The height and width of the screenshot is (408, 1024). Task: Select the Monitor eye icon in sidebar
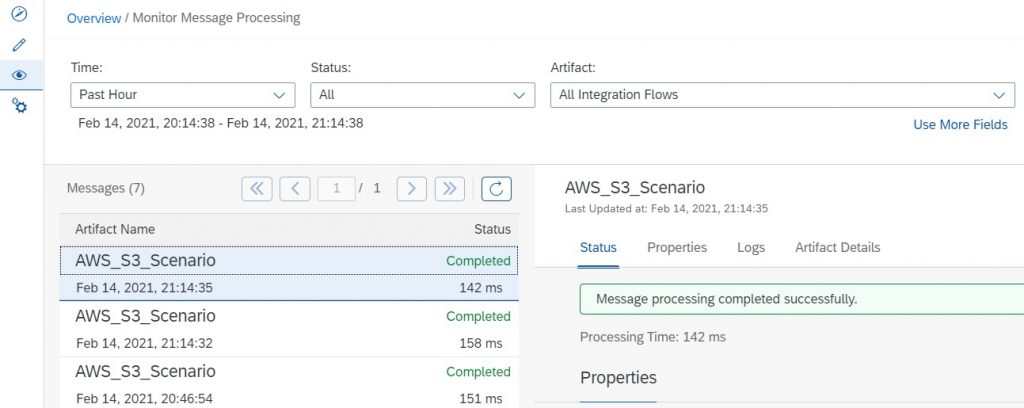pos(20,75)
